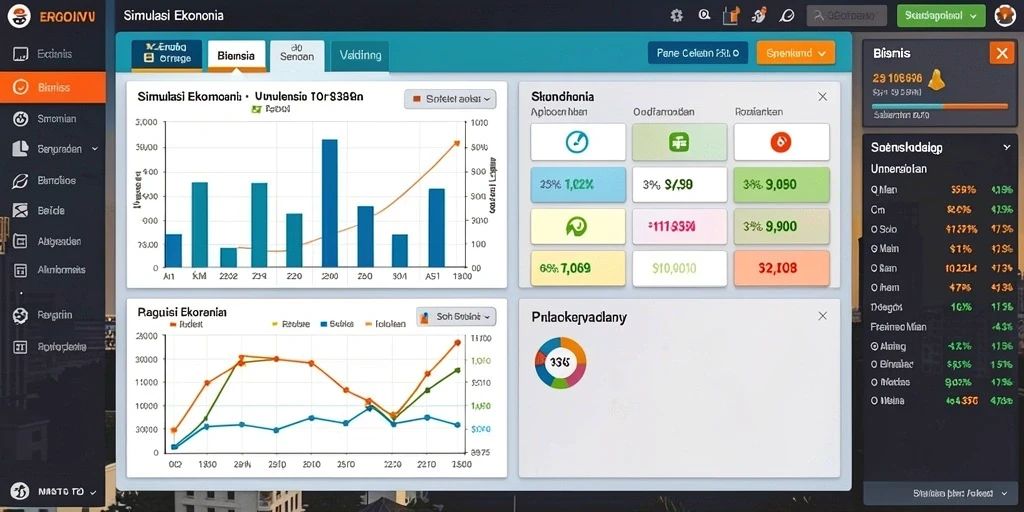Click the gold bell icon in Bisnis panel
Image resolution: width=1024 pixels, height=512 pixels.
pos(937,79)
